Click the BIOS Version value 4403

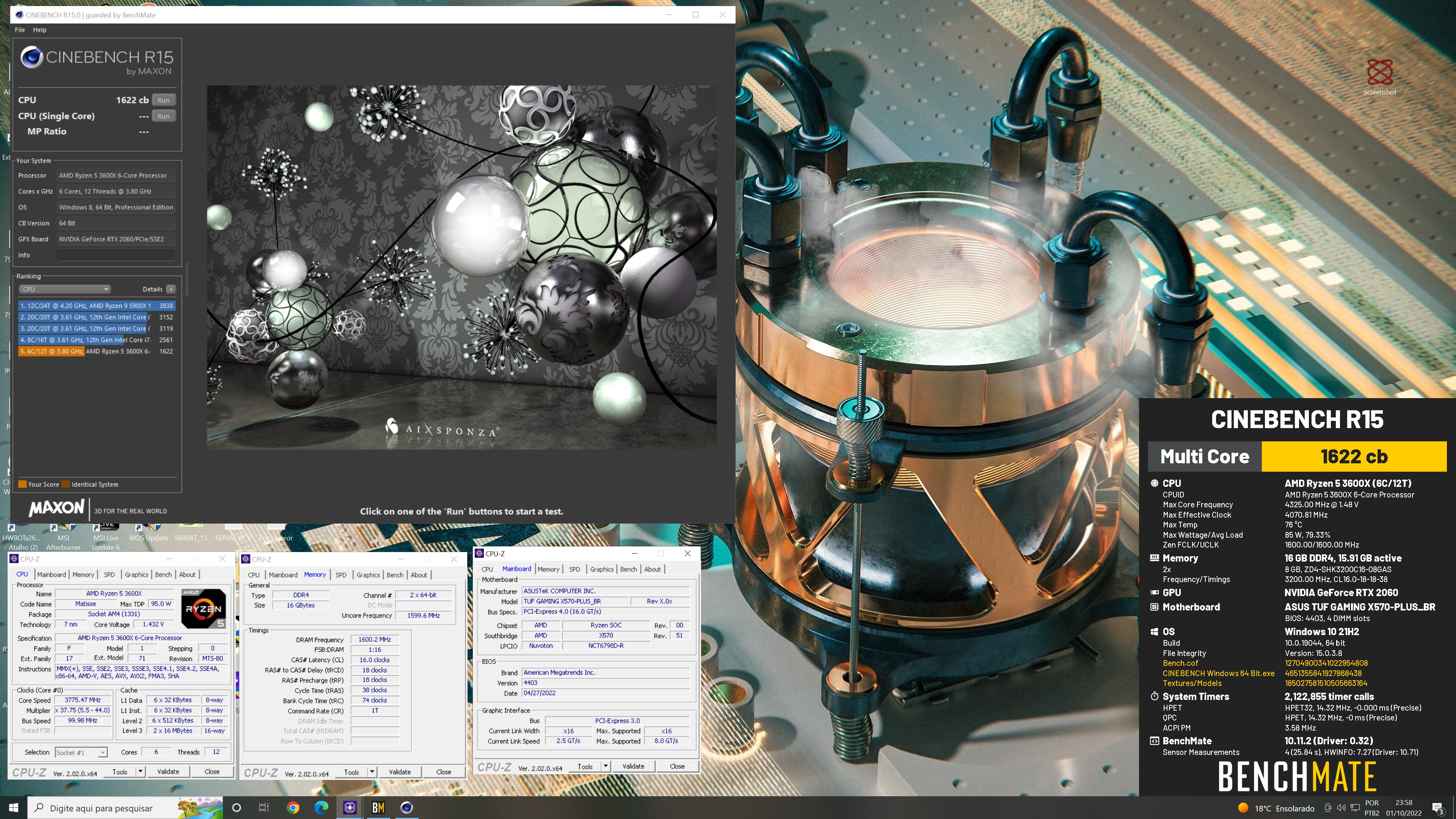tap(606, 682)
